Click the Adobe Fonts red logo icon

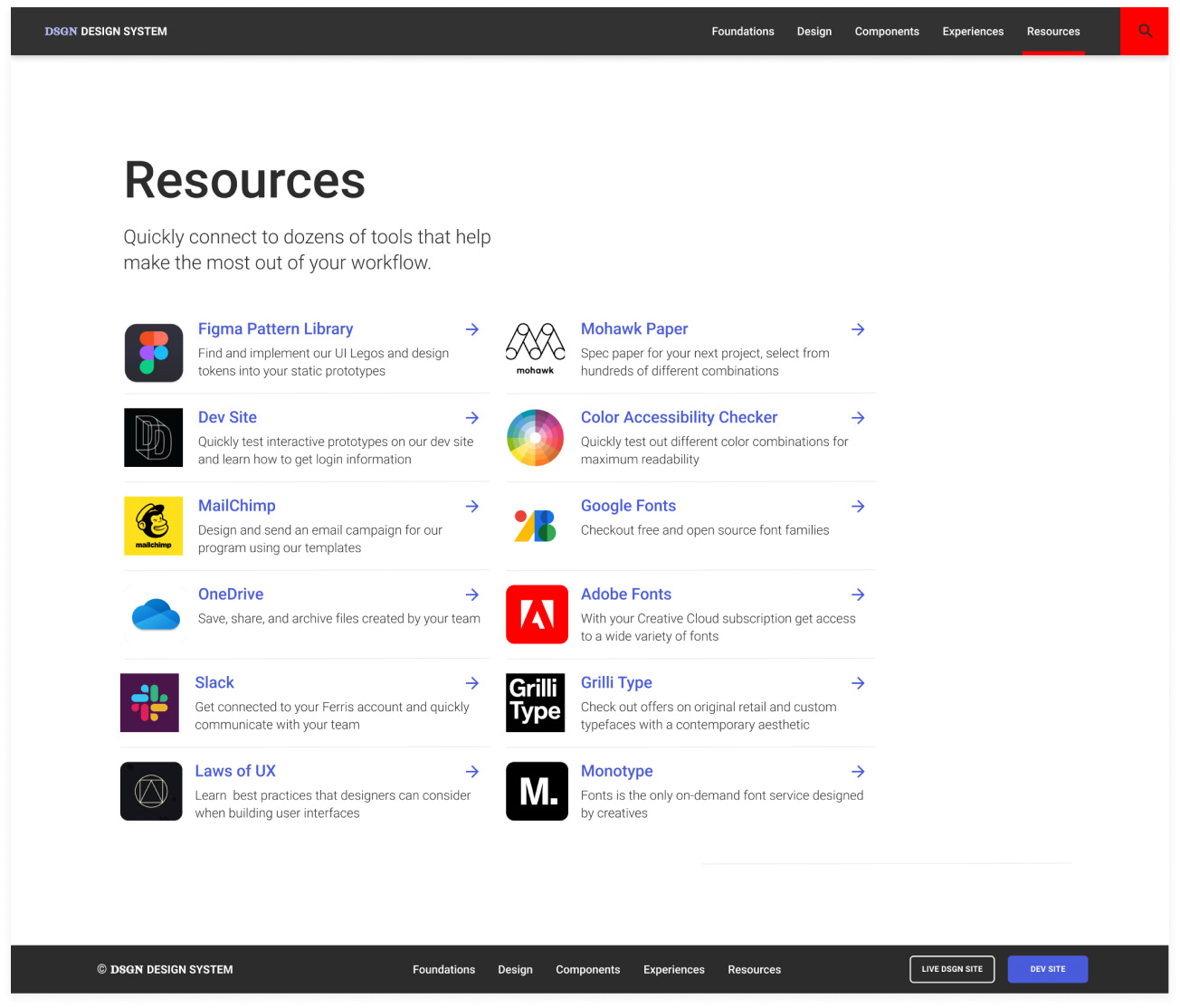pos(537,614)
